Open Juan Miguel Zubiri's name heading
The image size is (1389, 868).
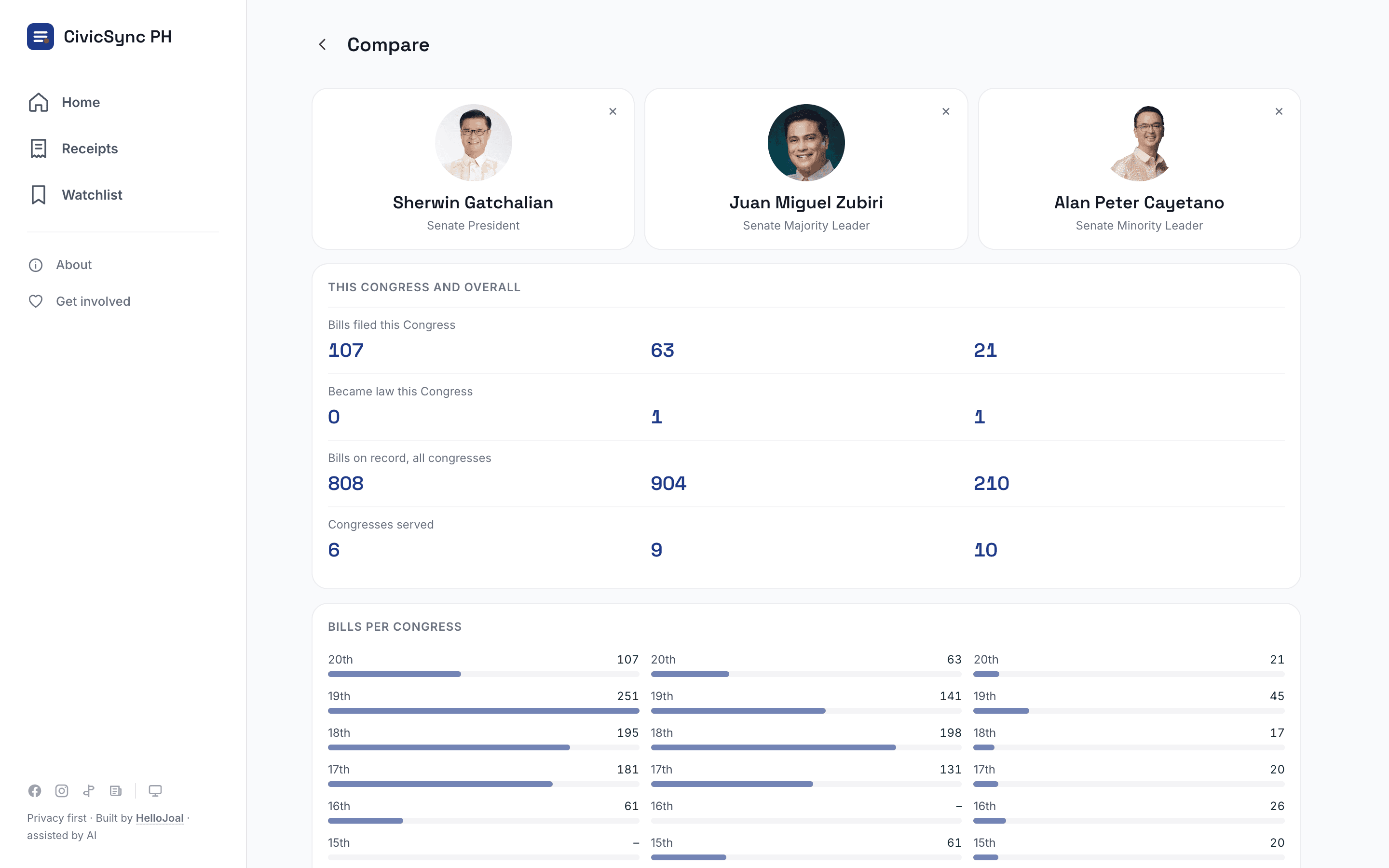806,203
